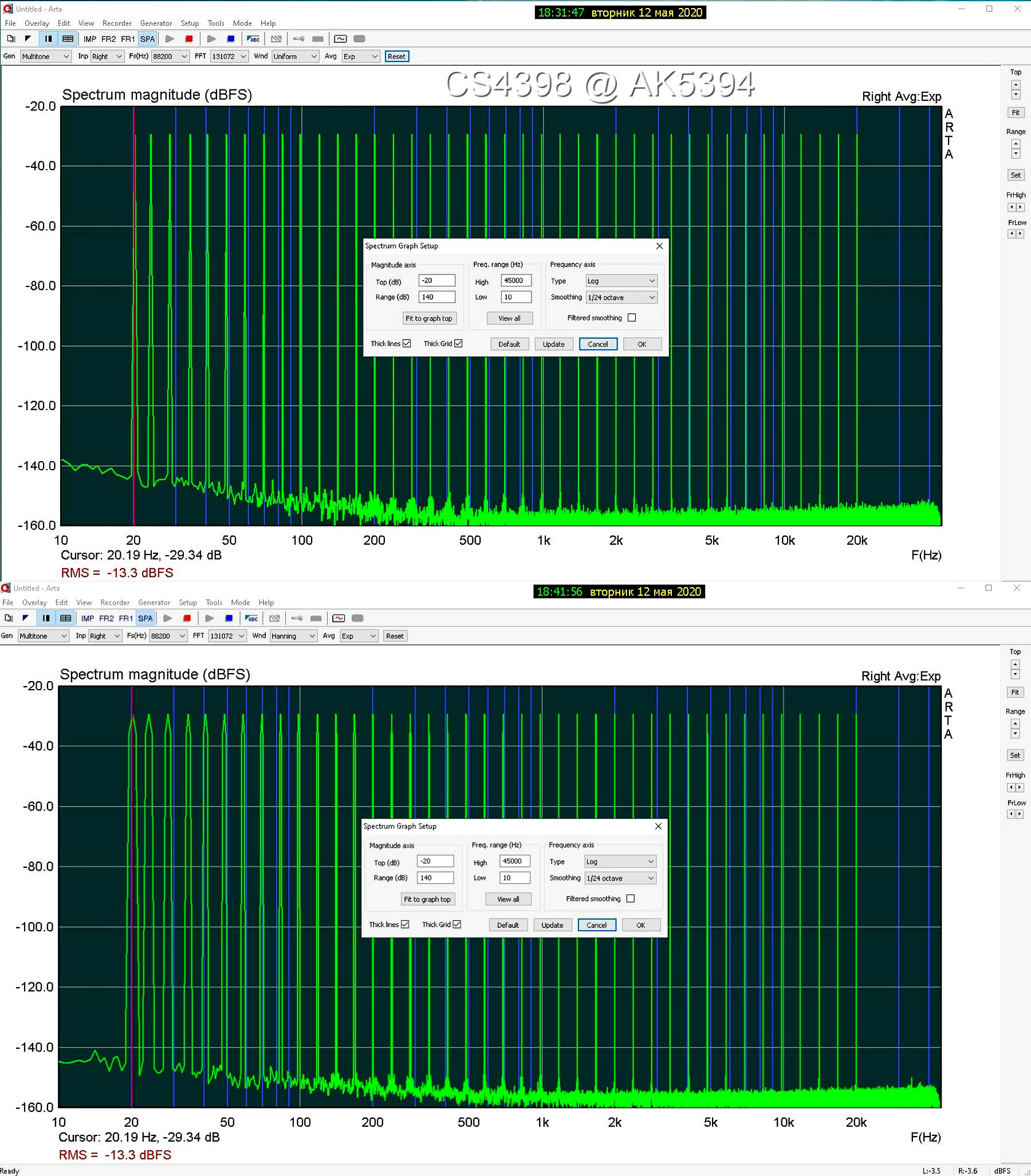Click Top (dB) field in upper setup dialog
1031x1176 pixels.
click(x=436, y=280)
